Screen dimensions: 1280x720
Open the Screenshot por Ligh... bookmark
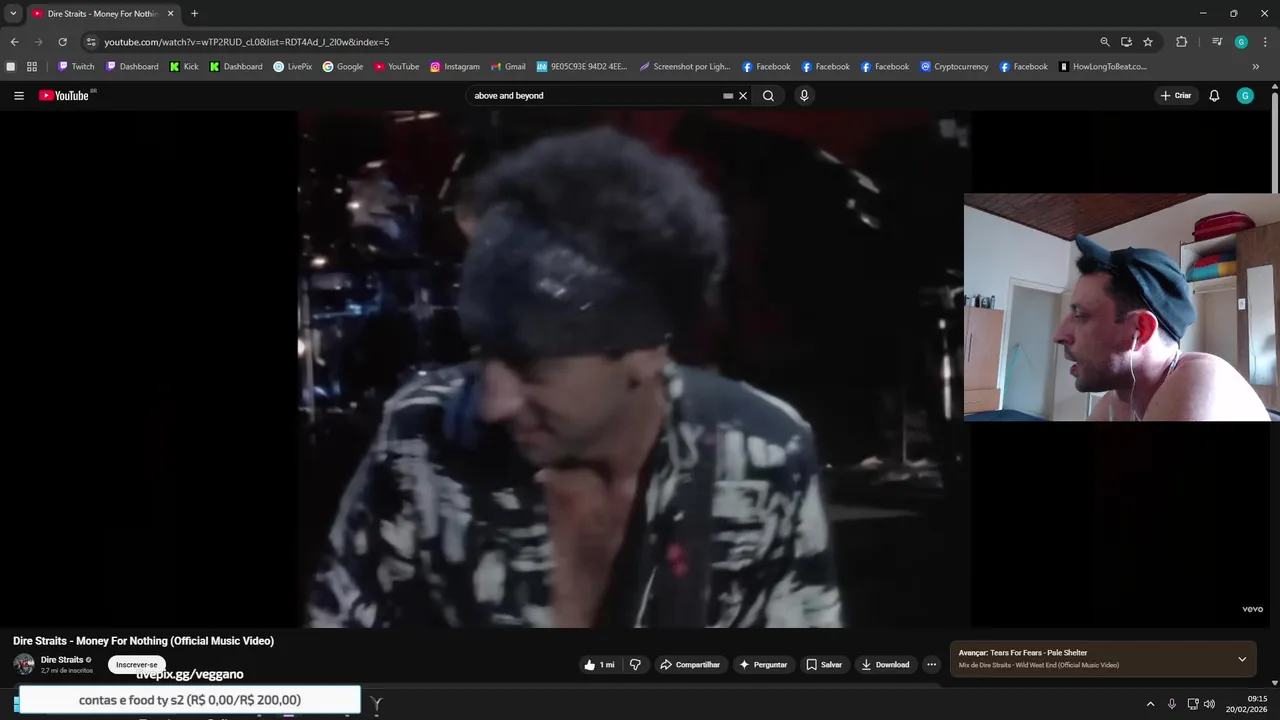pyautogui.click(x=685, y=67)
